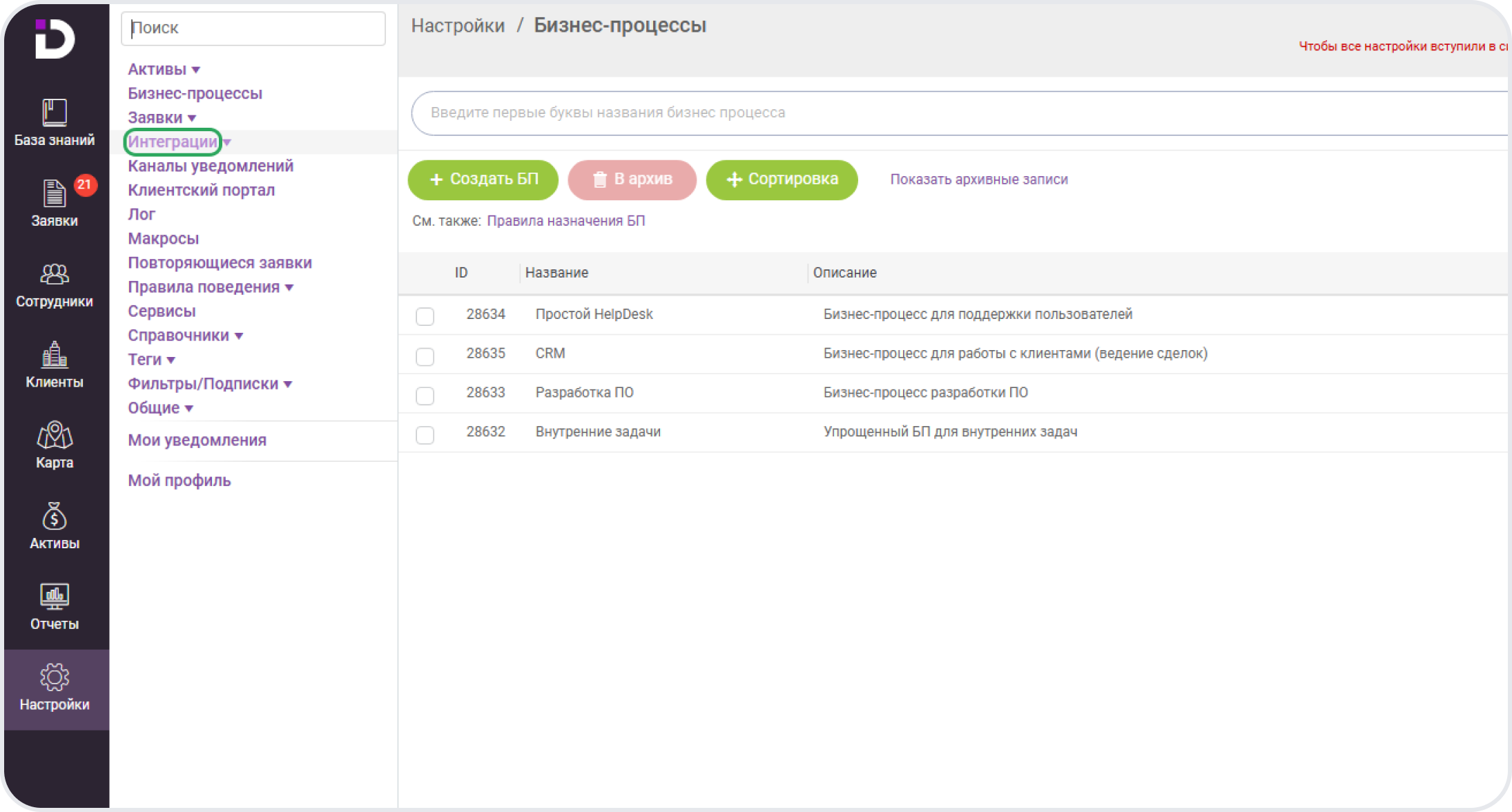Expand the Справочники dropdown arrow
This screenshot has width=1512, height=812.
pos(239,336)
